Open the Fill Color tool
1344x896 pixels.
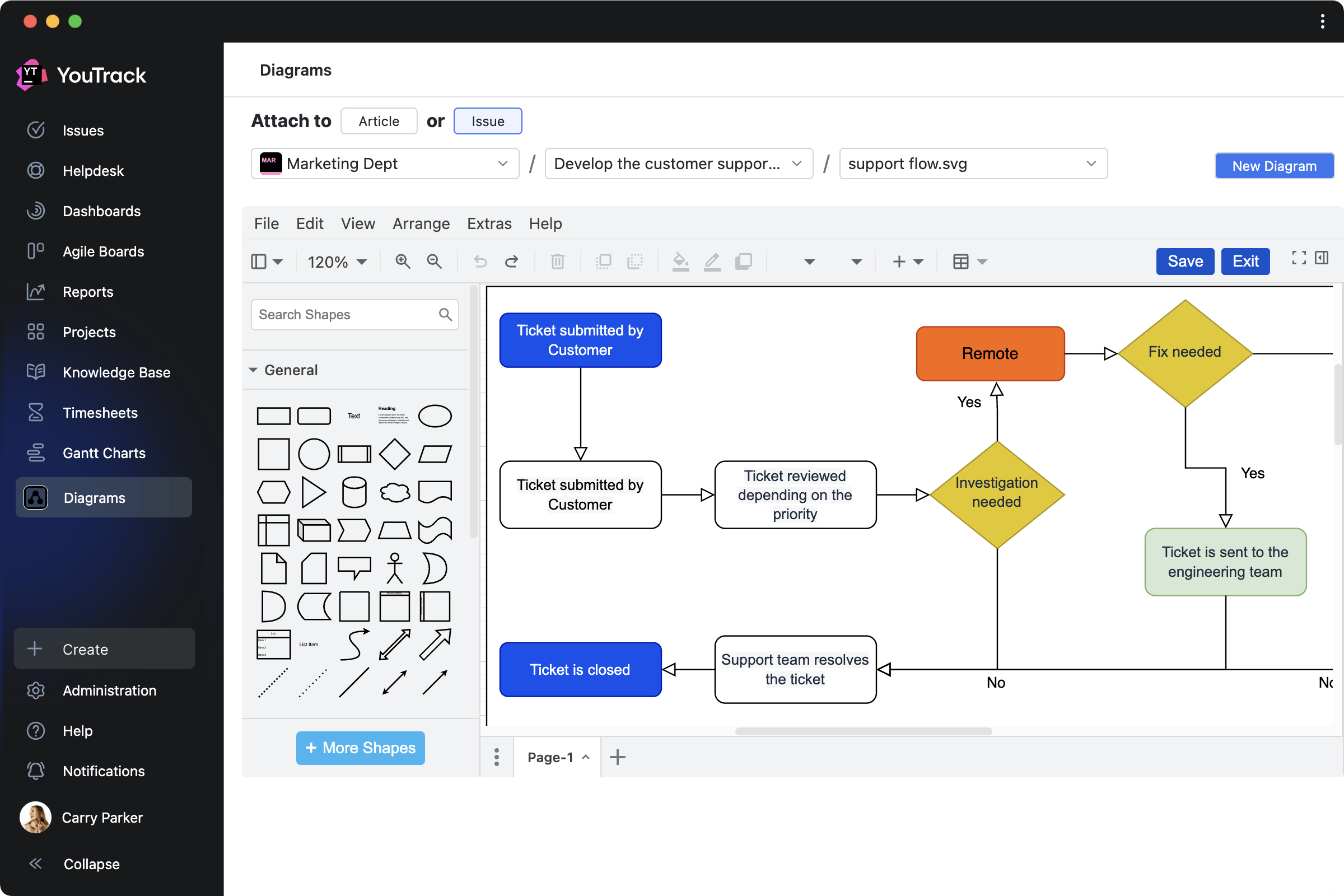coord(680,261)
